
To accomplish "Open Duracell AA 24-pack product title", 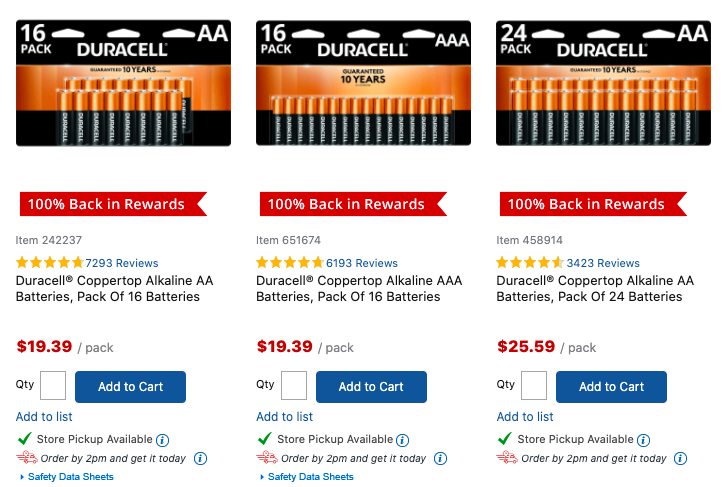I will tap(595, 289).
